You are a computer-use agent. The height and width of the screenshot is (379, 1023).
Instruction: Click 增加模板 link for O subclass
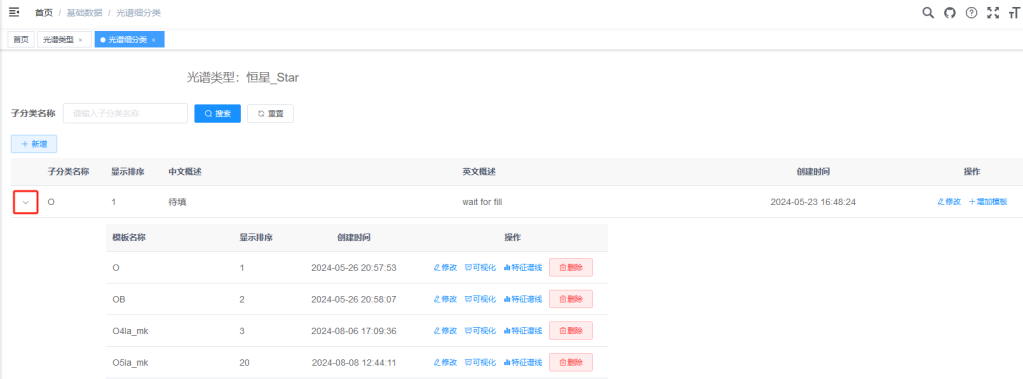point(988,202)
